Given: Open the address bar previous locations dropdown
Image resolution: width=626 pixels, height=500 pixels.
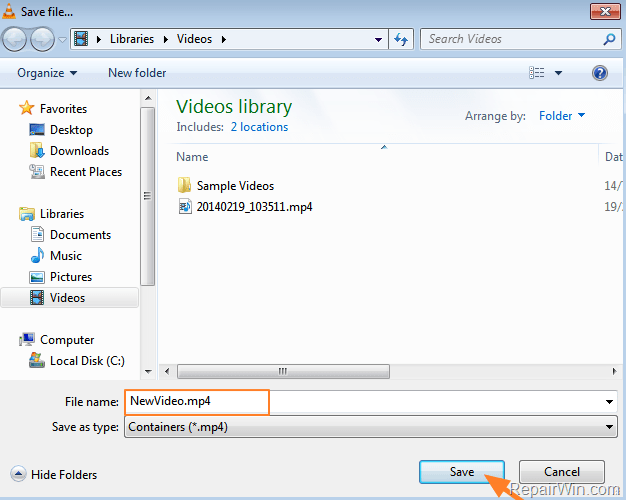Looking at the screenshot, I should pos(378,39).
